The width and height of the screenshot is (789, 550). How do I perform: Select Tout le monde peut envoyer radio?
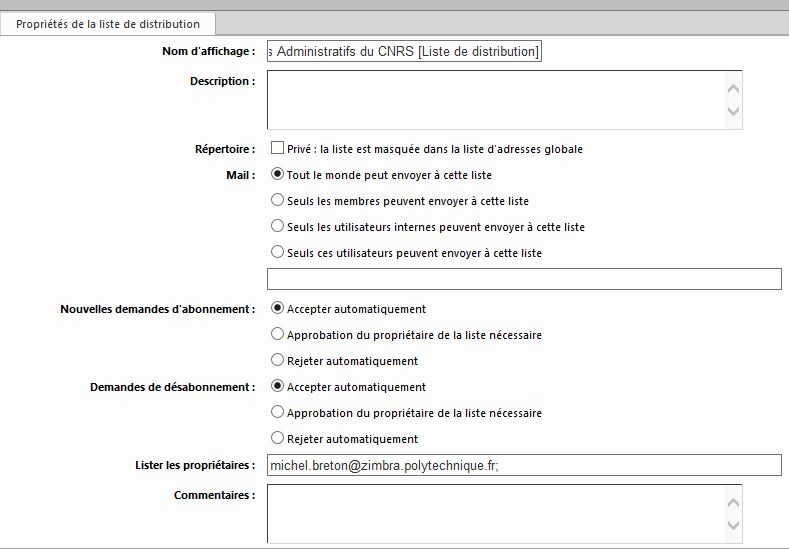point(277,174)
